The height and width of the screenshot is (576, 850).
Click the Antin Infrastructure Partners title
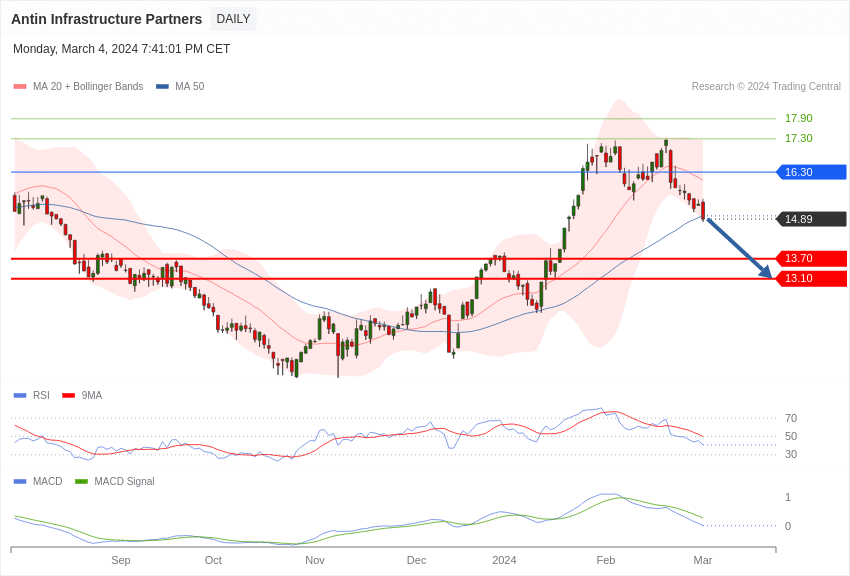pyautogui.click(x=106, y=19)
